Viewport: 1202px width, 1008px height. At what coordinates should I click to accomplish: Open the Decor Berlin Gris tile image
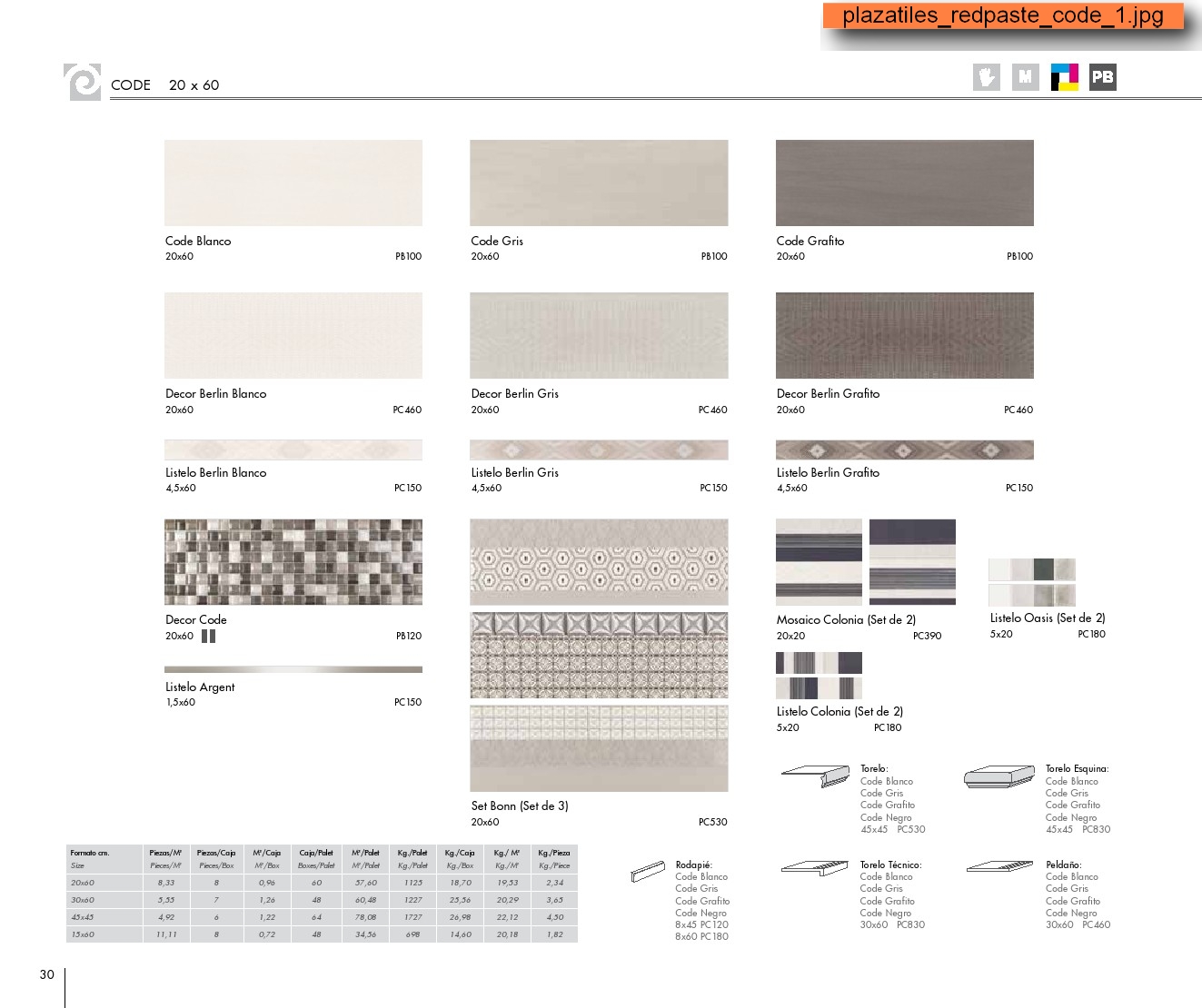coord(599,335)
